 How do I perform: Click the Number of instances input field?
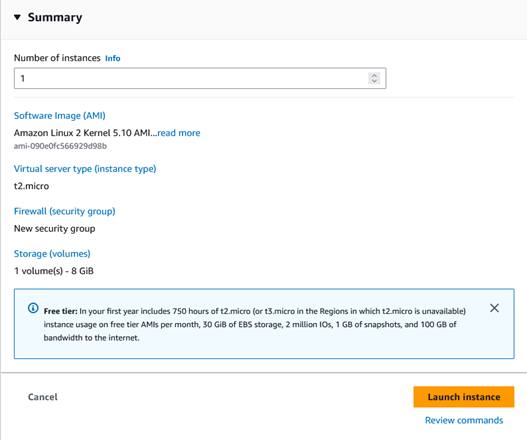pos(200,78)
